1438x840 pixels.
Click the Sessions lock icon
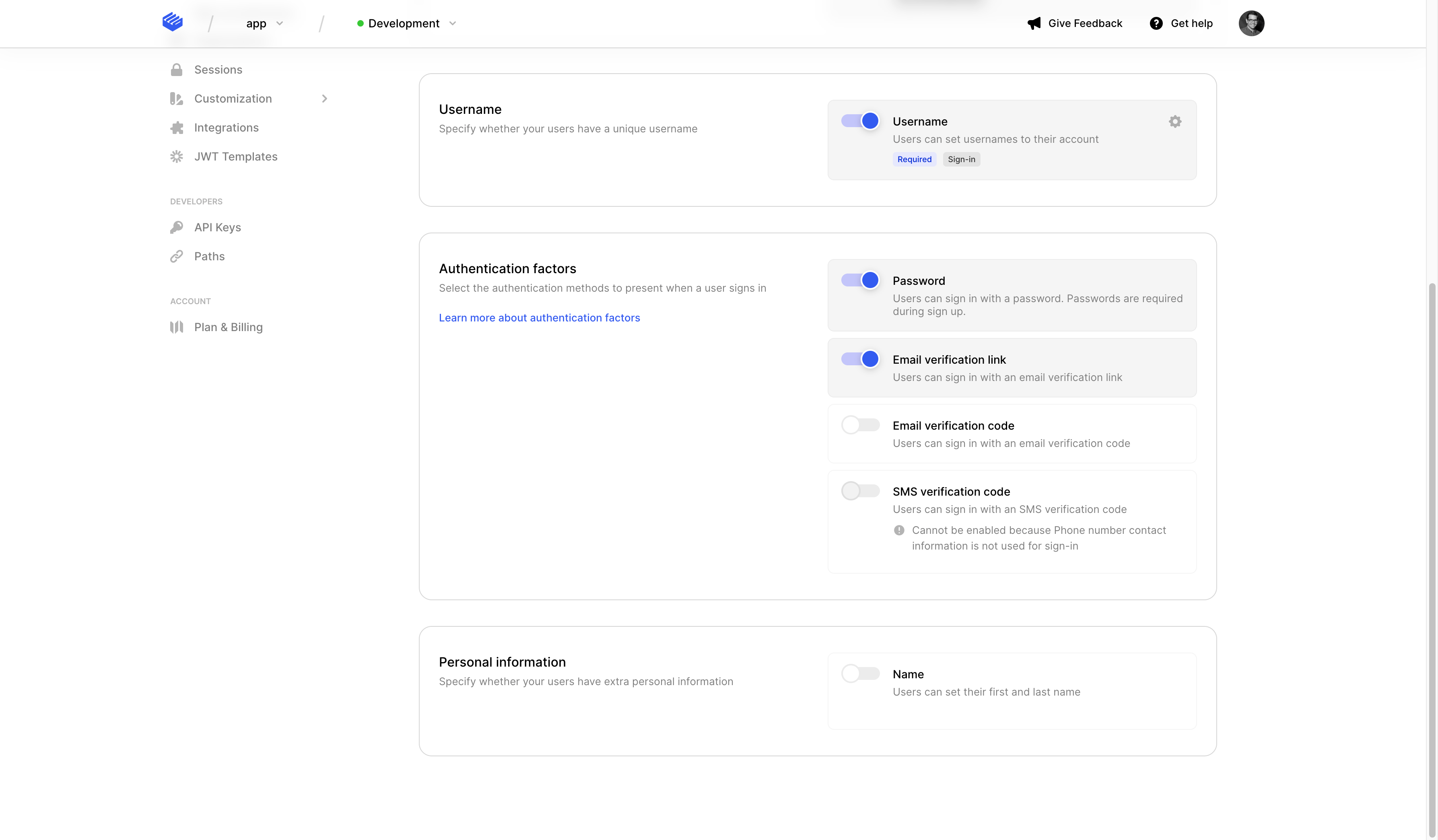tap(176, 70)
